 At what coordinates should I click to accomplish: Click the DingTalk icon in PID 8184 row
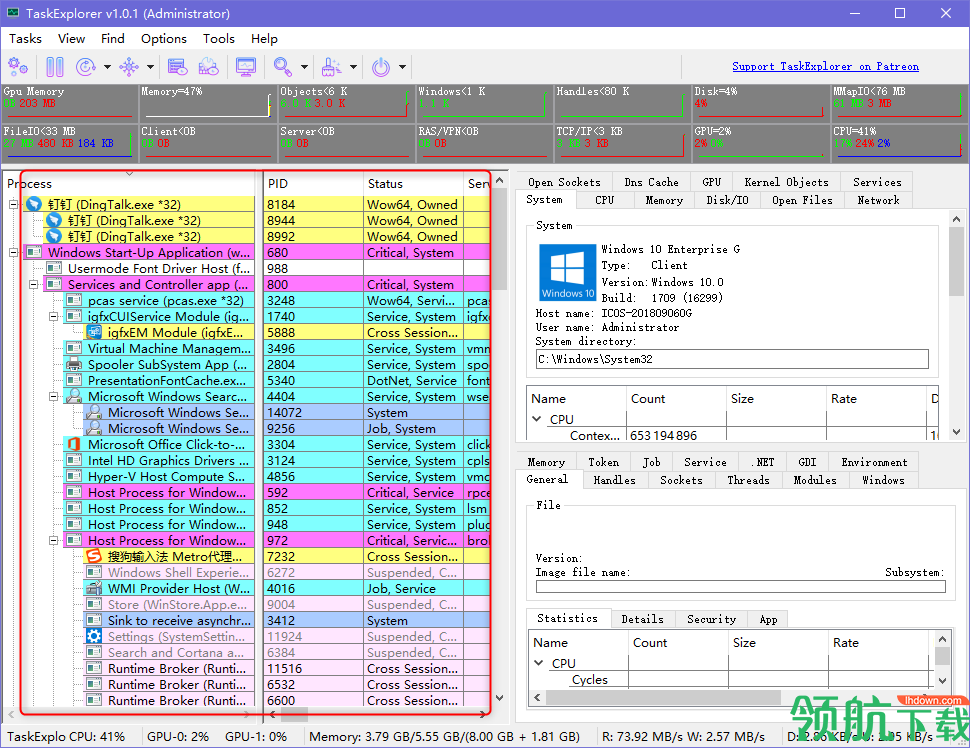pyautogui.click(x=34, y=204)
